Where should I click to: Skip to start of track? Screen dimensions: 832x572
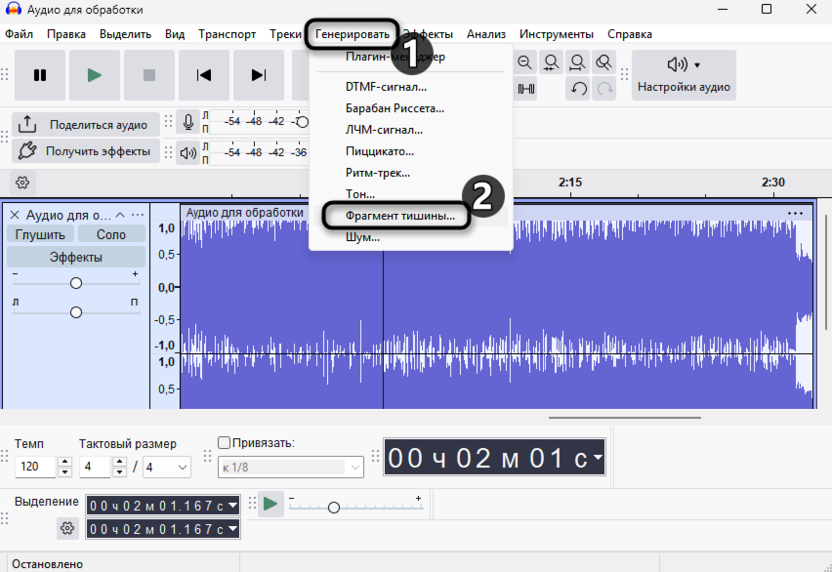[204, 75]
